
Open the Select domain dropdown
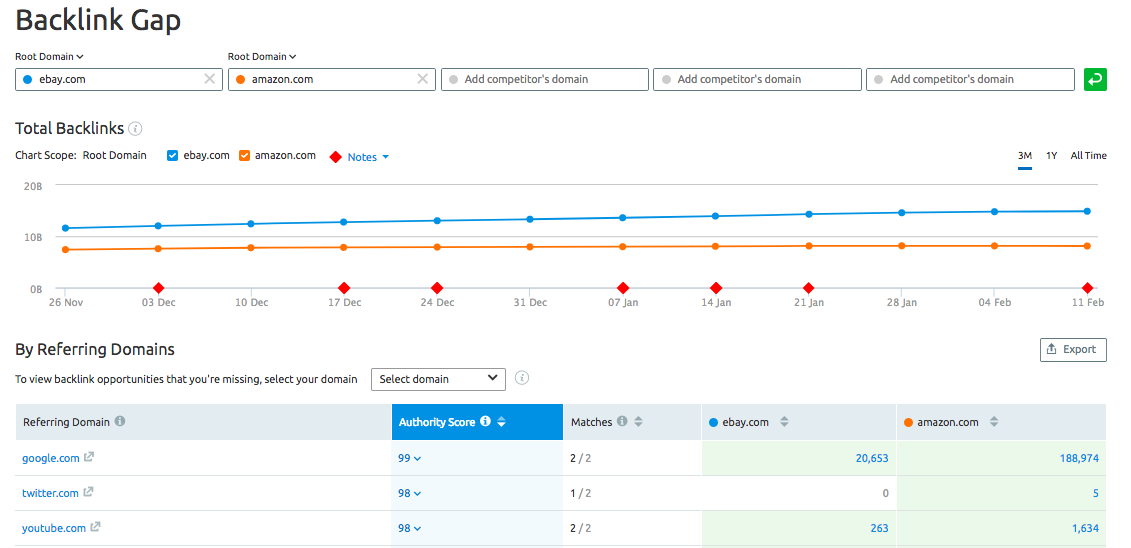coord(438,379)
